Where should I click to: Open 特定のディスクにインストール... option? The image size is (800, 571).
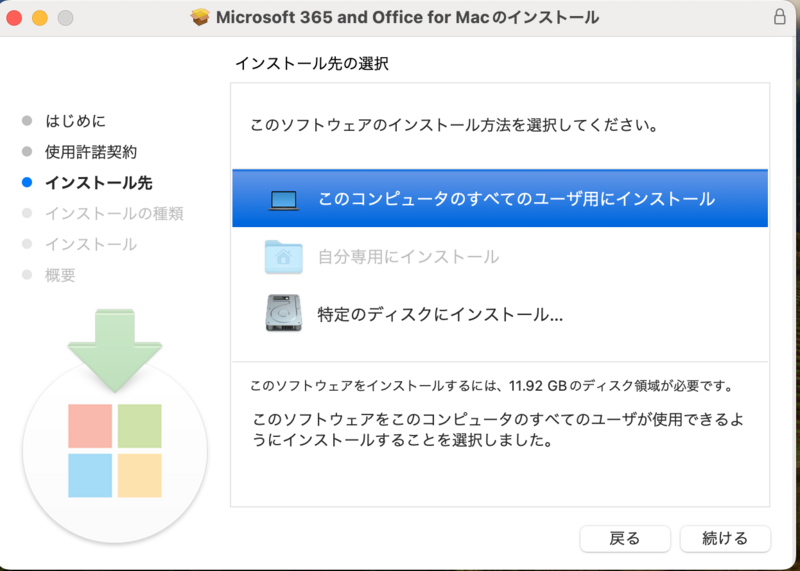point(500,314)
